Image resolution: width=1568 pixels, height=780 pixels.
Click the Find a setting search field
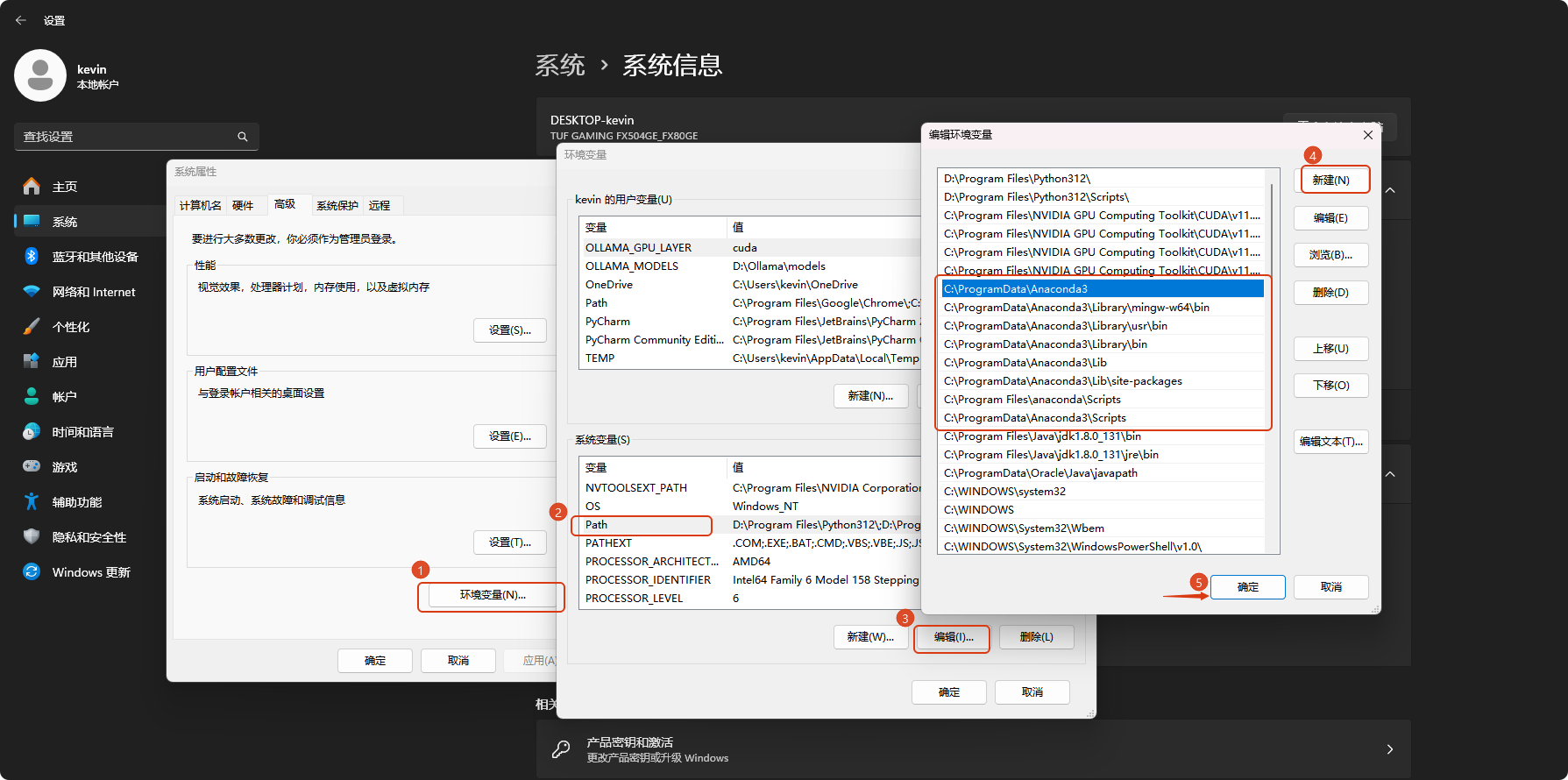(136, 137)
